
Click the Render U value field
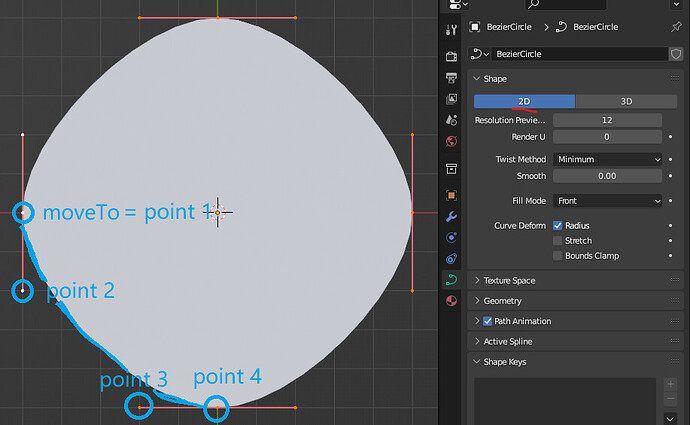click(x=607, y=137)
